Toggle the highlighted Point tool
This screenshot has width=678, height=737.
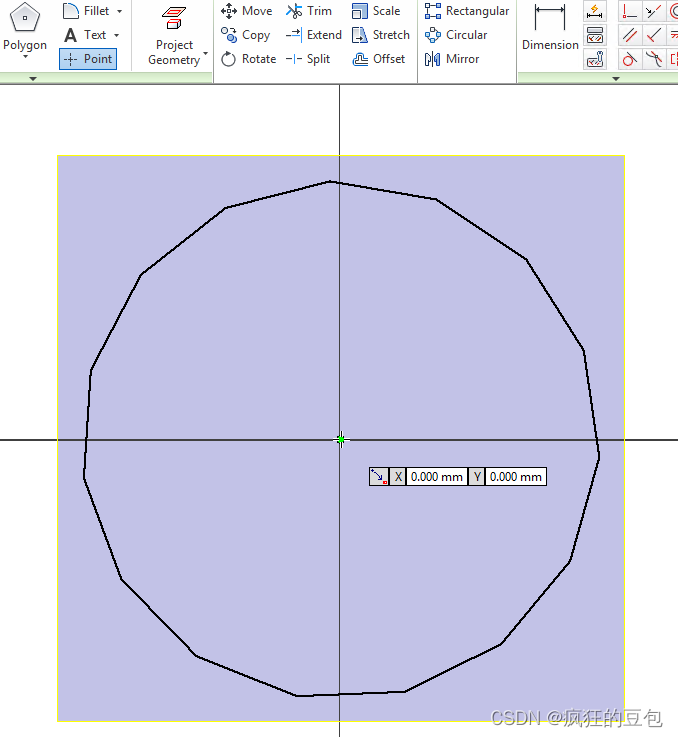88,59
